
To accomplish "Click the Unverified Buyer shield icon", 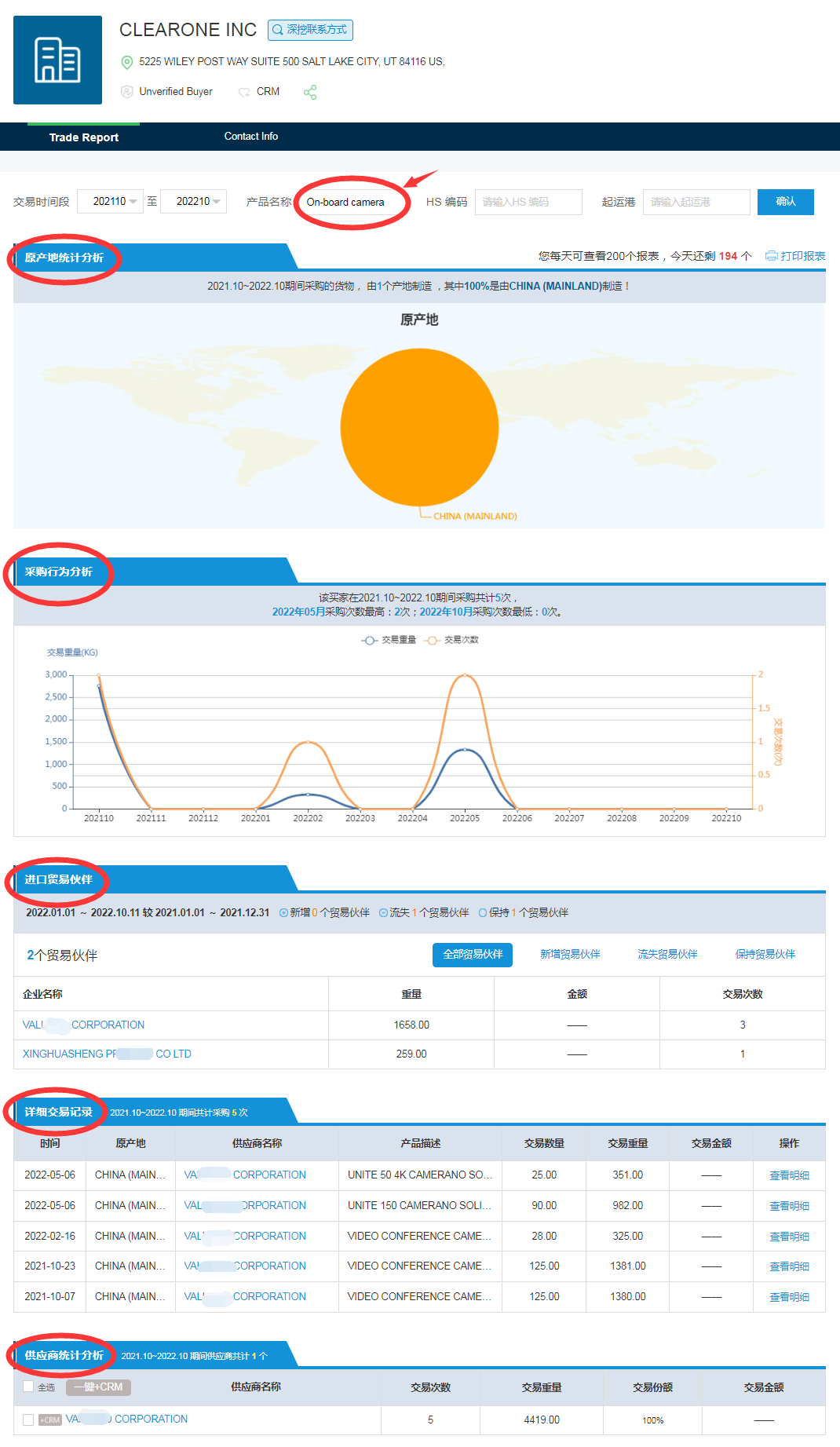I will pyautogui.click(x=126, y=92).
